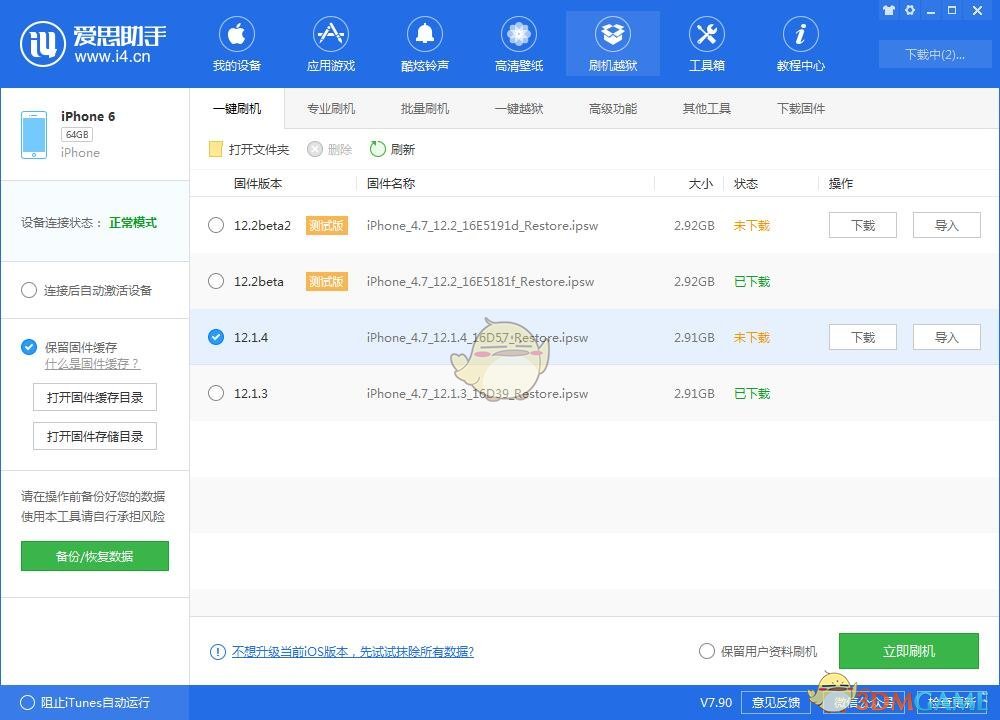Open the 应用游戏 App Store icon

coord(330,36)
